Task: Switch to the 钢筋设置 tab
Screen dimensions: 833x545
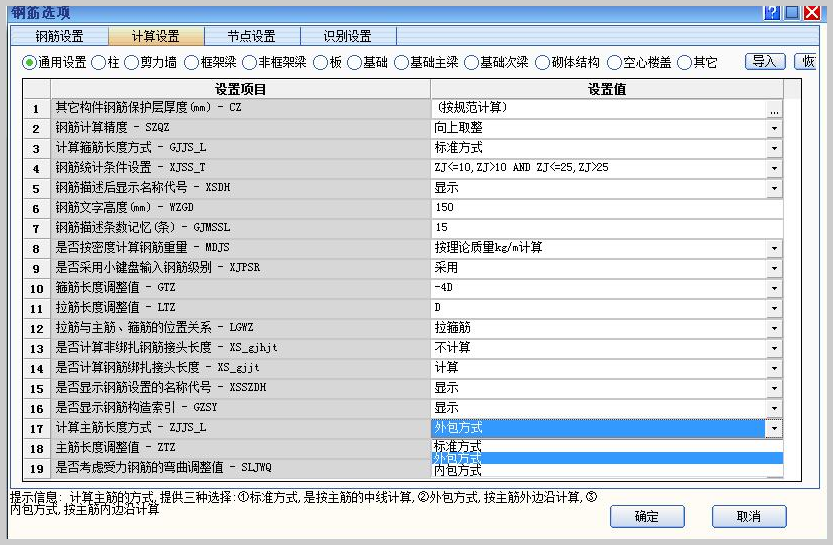Action: [59, 36]
